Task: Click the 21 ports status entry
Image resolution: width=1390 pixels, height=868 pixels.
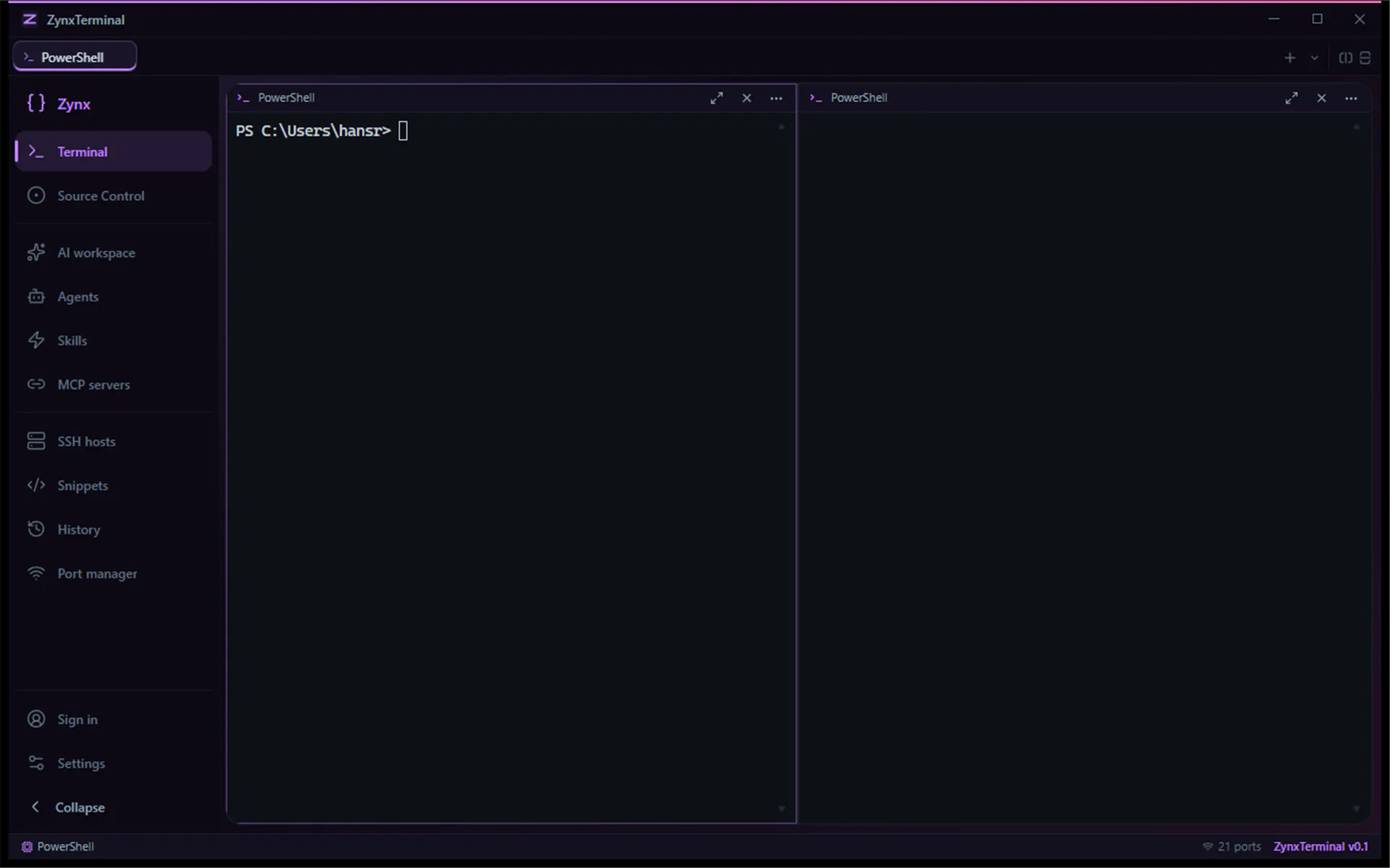Action: 1231,846
